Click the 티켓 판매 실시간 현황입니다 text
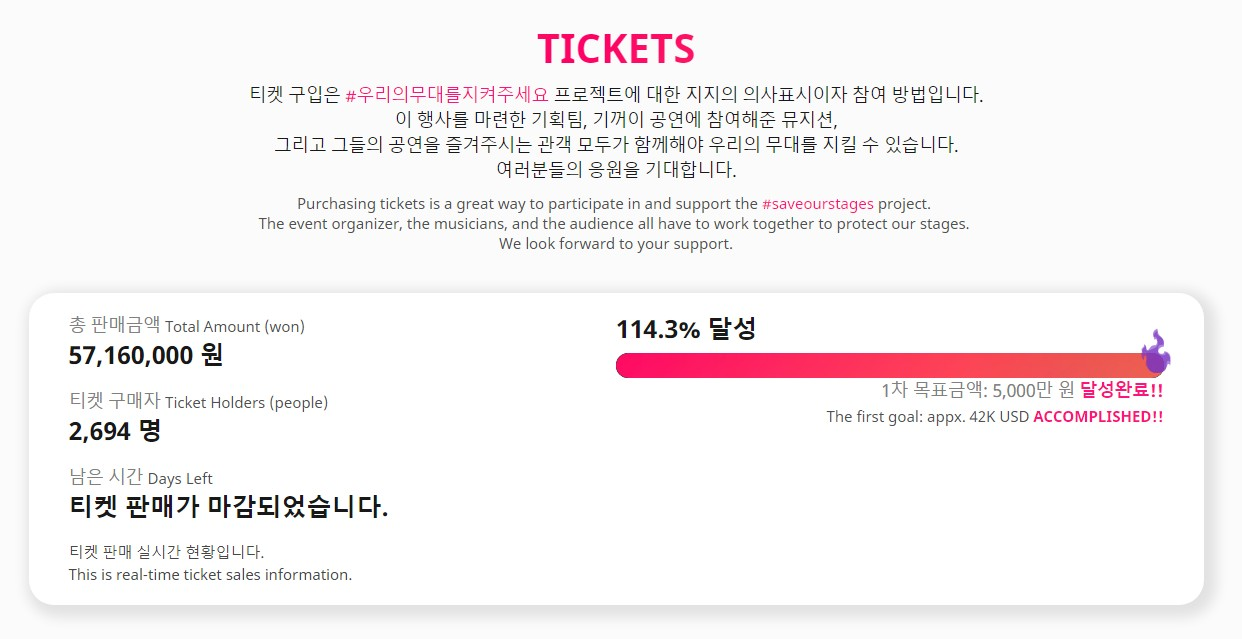1242x639 pixels. click(x=166, y=552)
